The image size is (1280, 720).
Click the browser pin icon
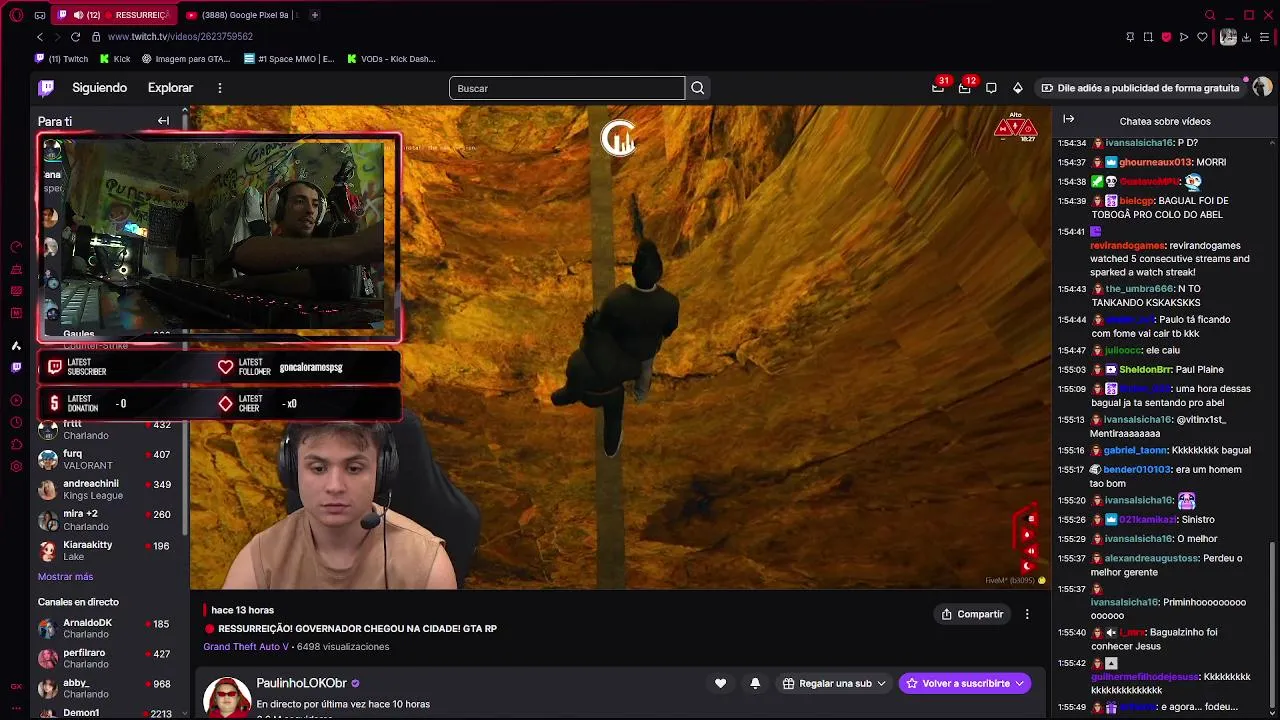point(1130,37)
